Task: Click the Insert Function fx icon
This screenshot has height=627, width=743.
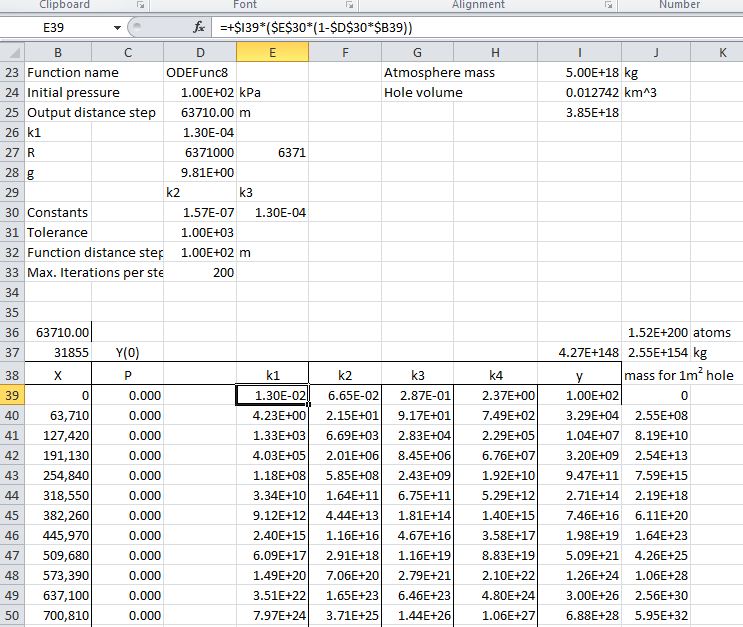Action: pos(200,27)
